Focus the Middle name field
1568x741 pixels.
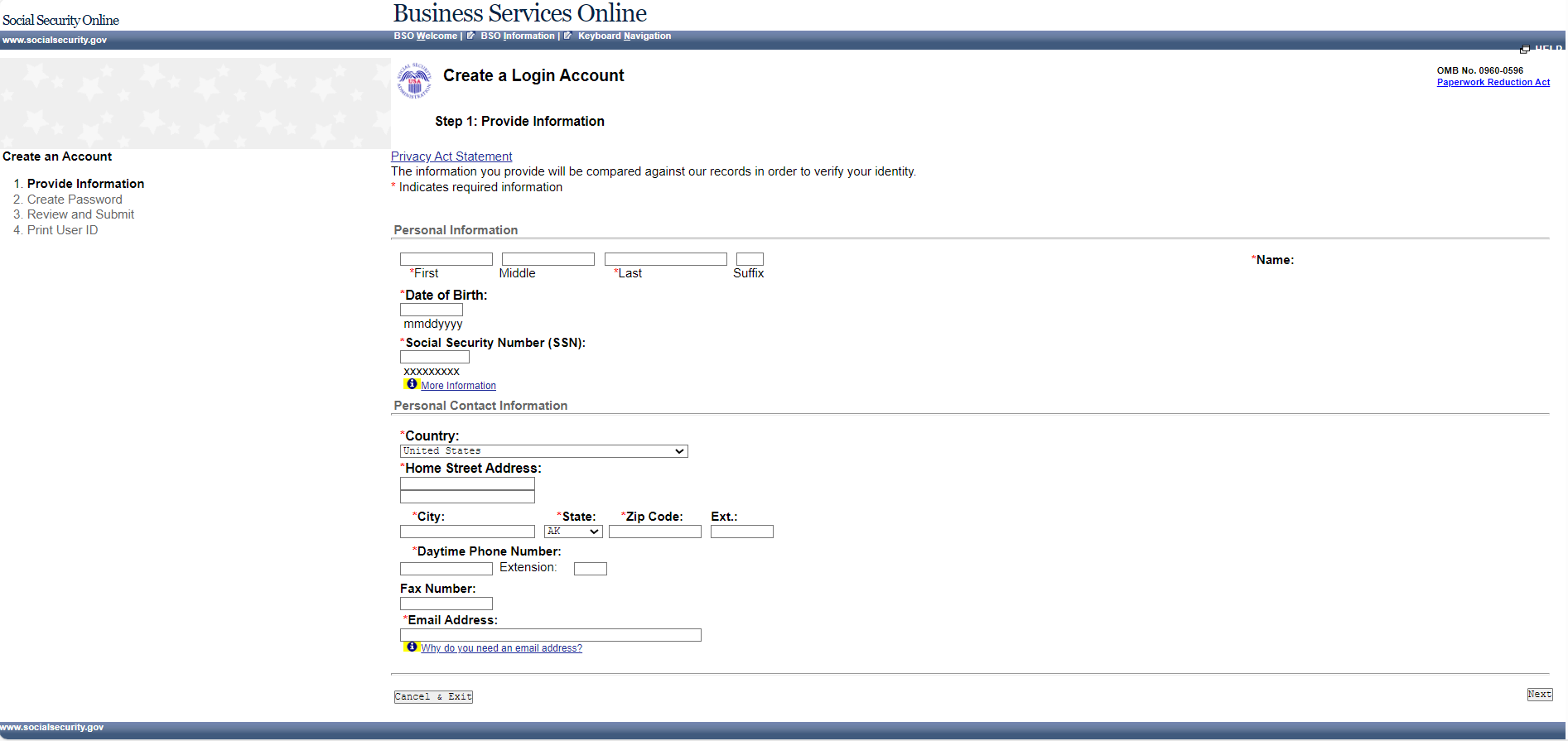[548, 259]
